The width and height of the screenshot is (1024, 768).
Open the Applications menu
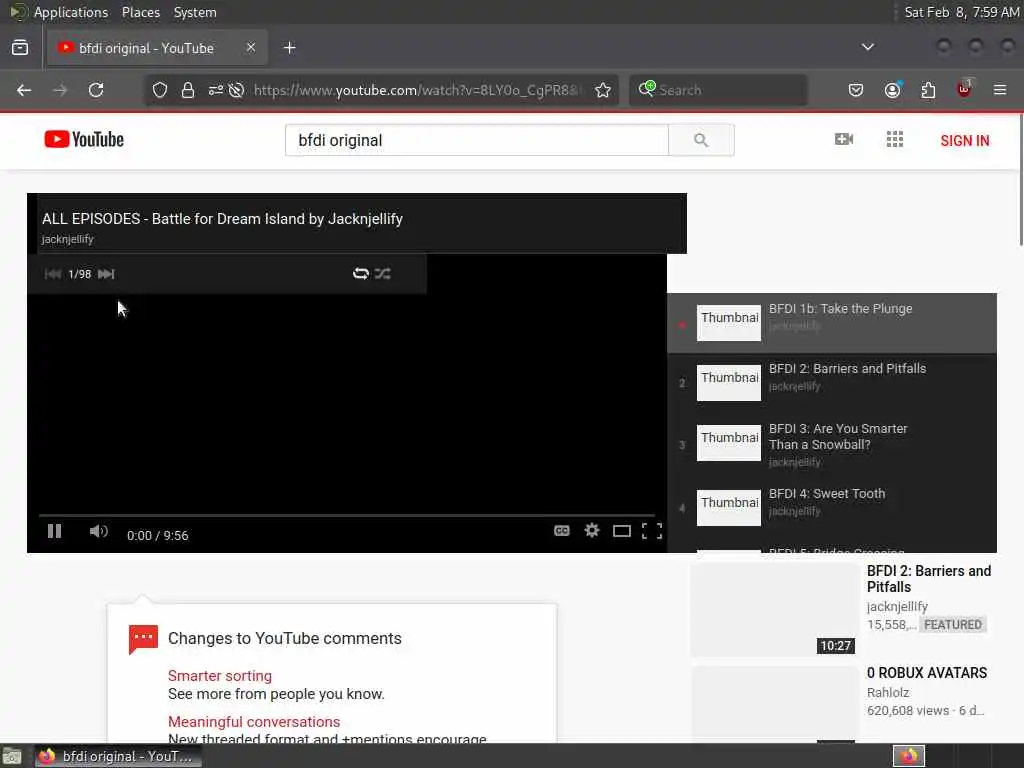[71, 12]
